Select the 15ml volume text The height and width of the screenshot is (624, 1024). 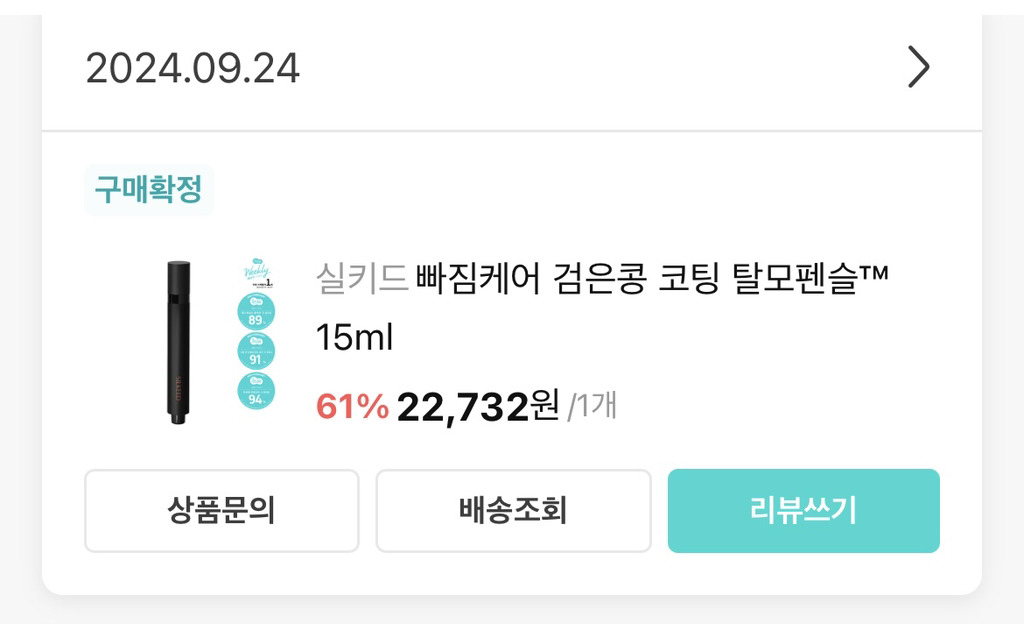pos(355,337)
